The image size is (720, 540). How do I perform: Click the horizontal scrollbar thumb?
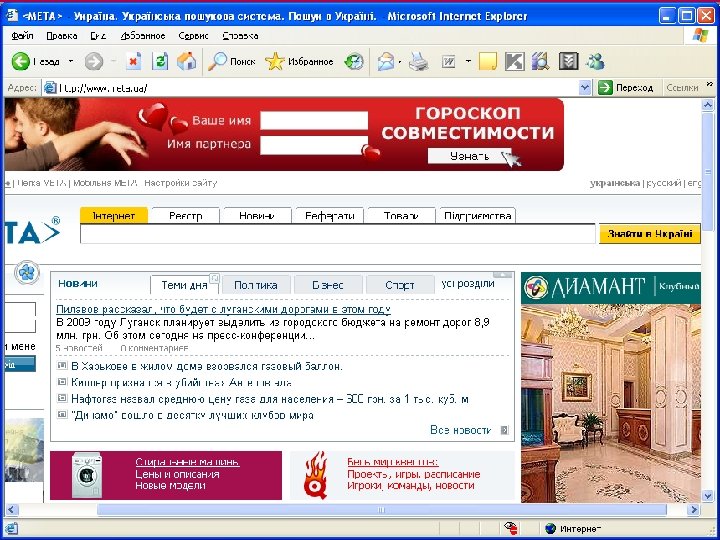point(382,509)
